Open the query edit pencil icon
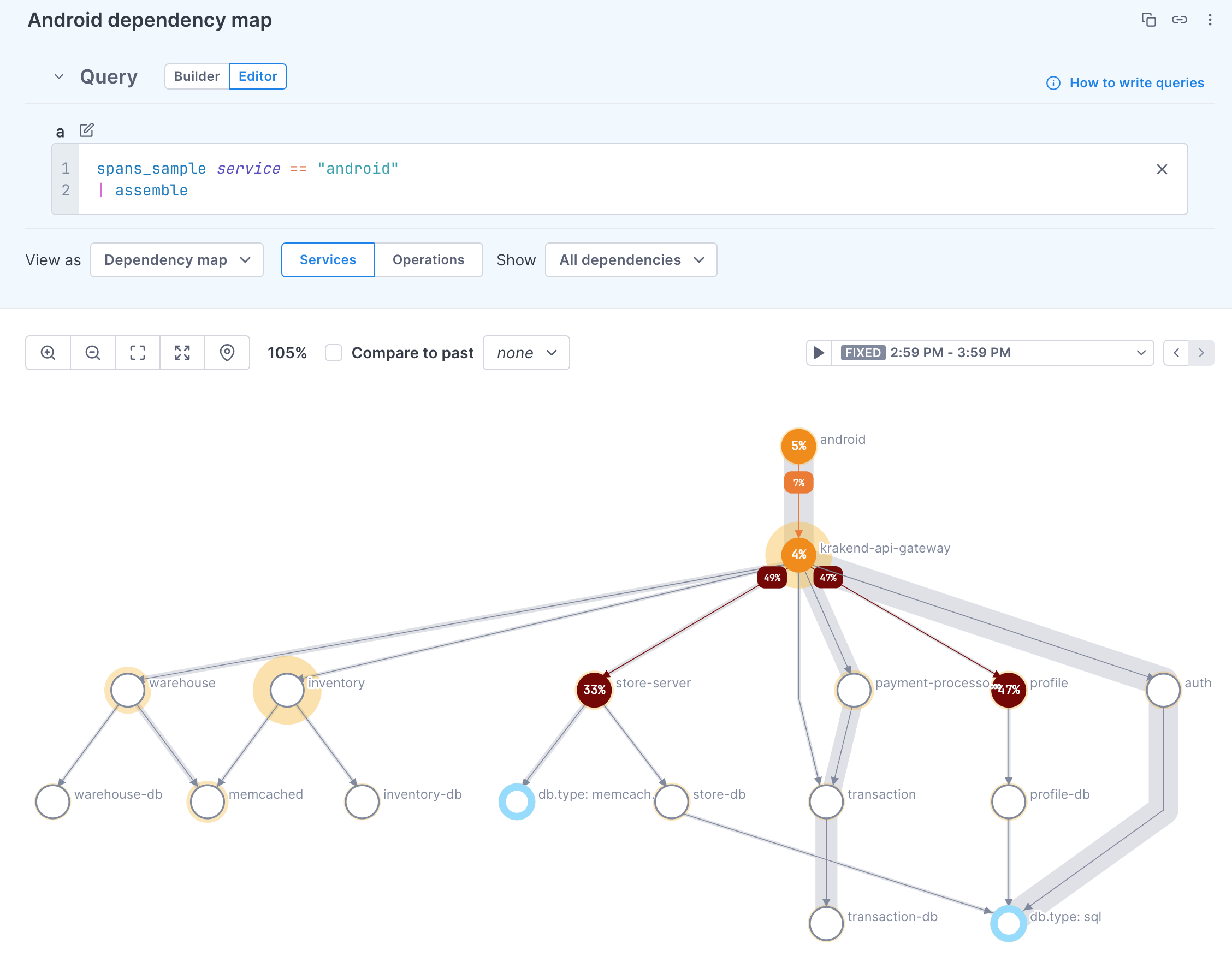 (86, 130)
